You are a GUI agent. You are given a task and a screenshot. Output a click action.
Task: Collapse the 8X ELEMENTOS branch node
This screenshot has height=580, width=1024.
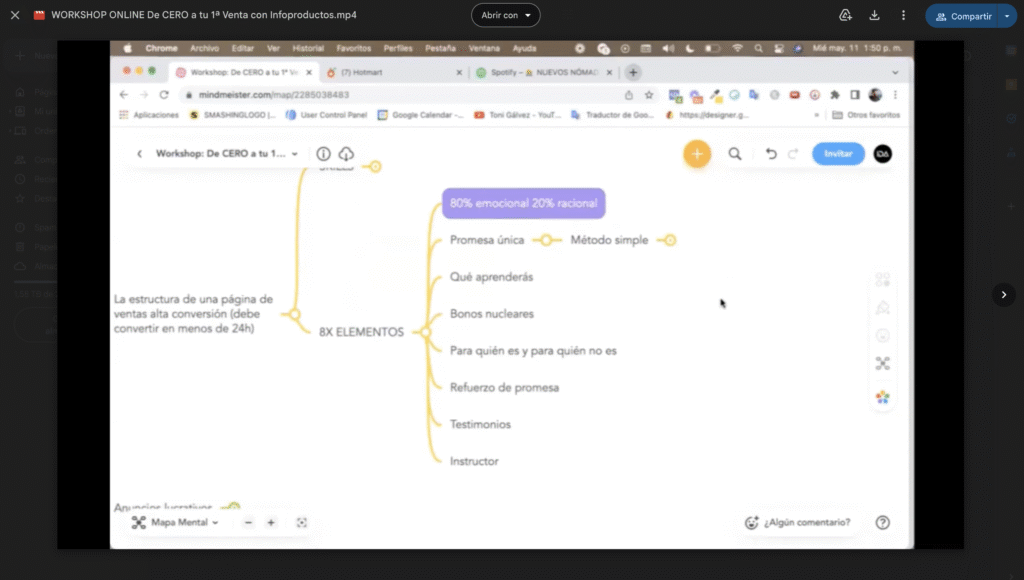(x=425, y=332)
